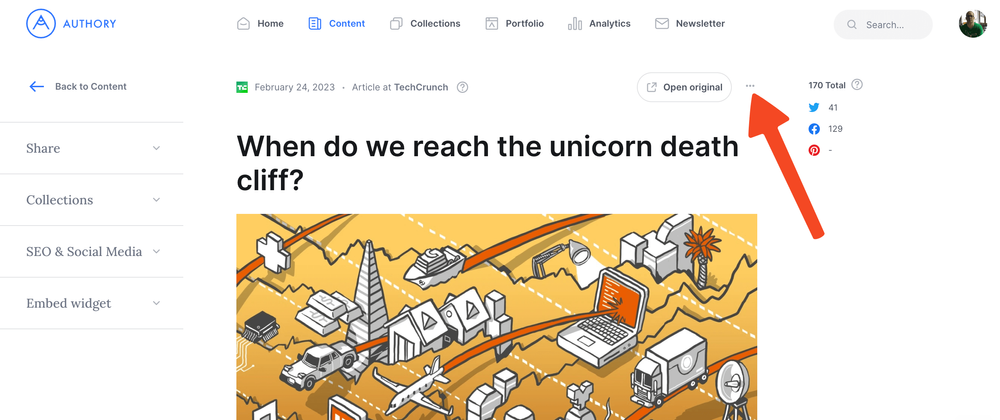Screen dimensions: 1000x420
Task: Open the Newsletter tab
Action: click(x=690, y=23)
